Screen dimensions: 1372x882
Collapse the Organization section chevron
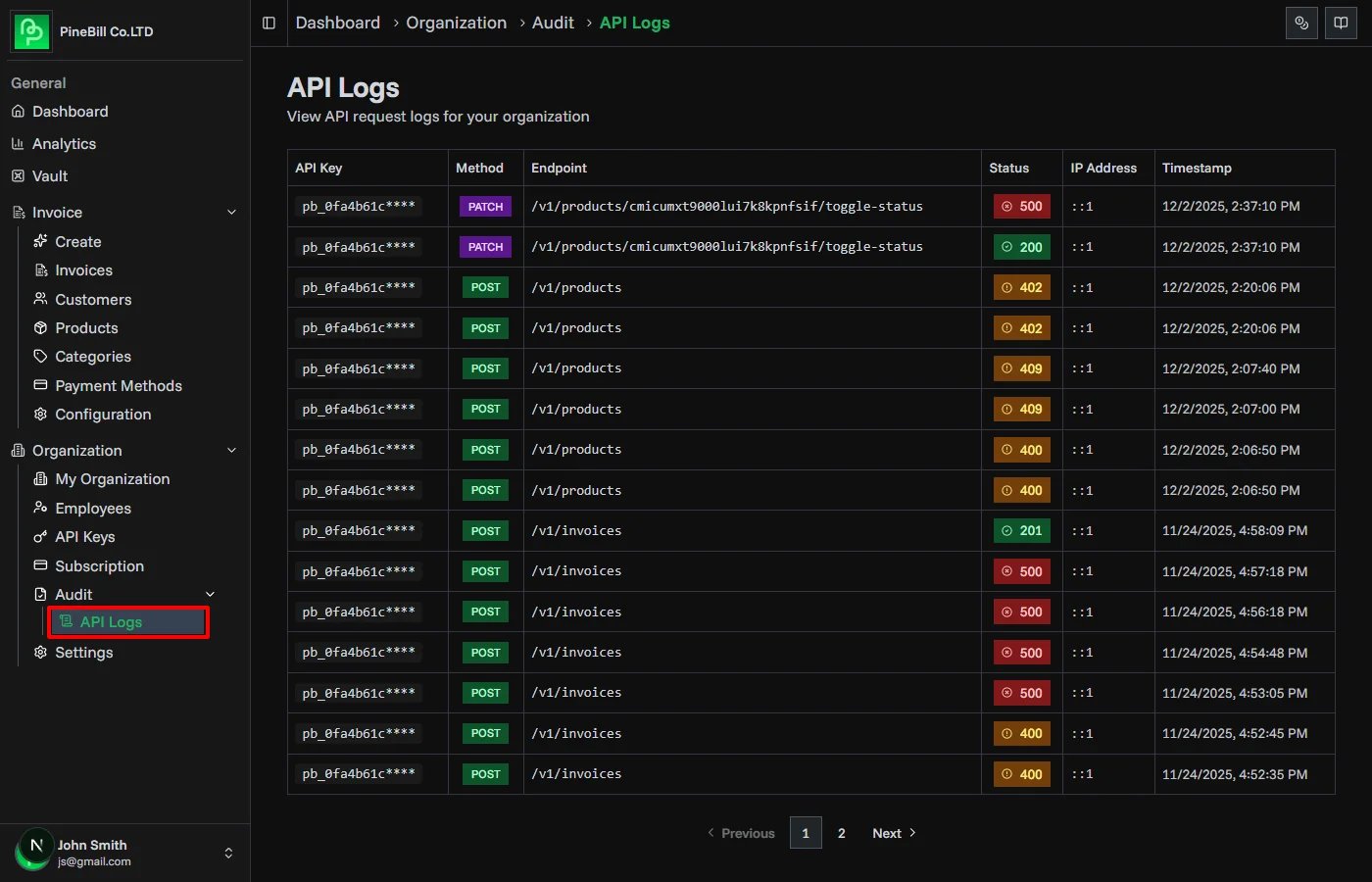click(x=231, y=450)
